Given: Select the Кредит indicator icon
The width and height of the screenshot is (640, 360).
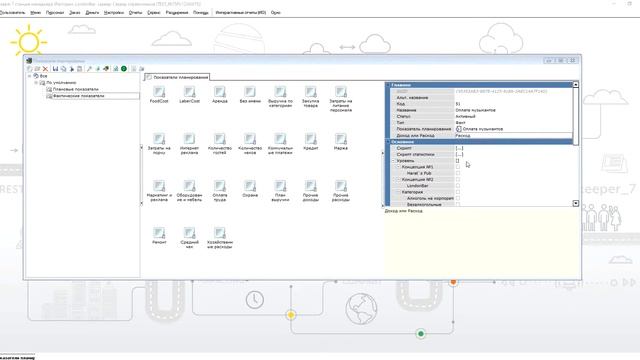Looking at the screenshot, I should point(311,139).
